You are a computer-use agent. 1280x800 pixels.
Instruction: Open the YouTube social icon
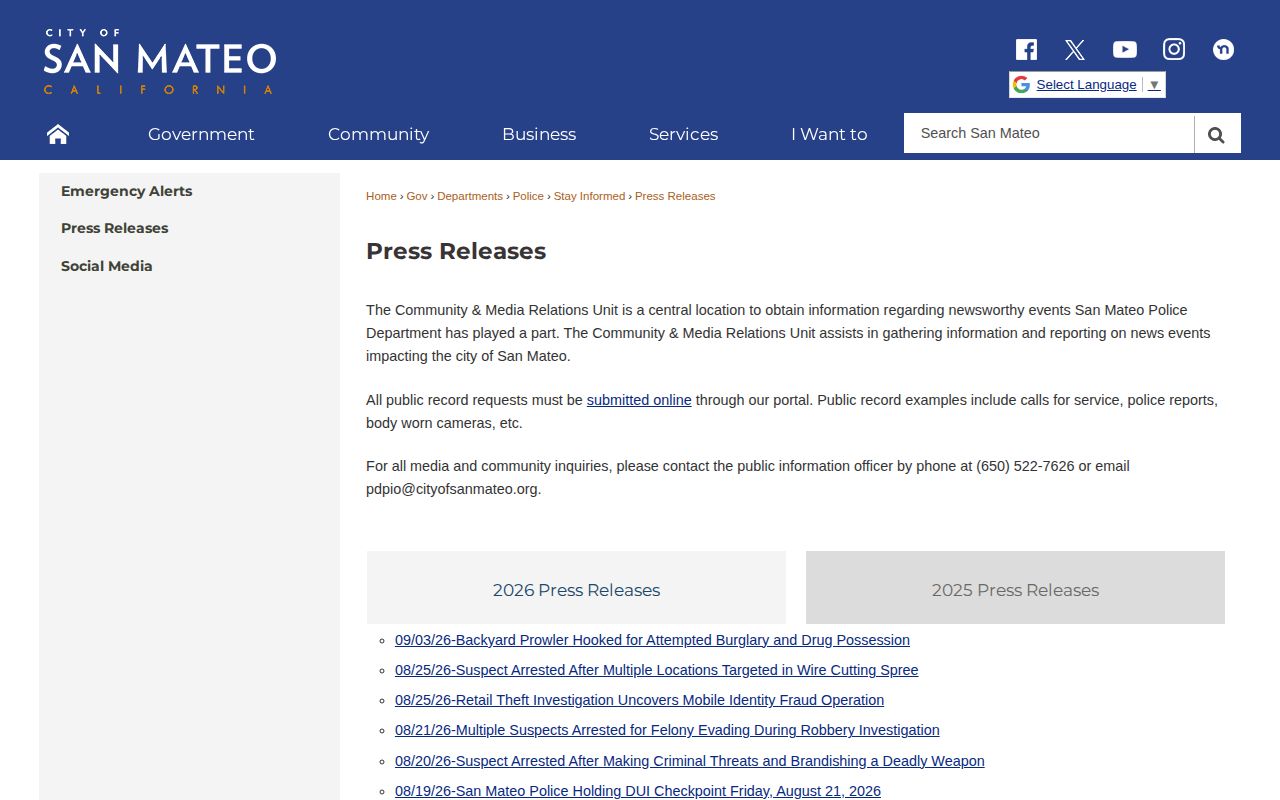tap(1125, 49)
